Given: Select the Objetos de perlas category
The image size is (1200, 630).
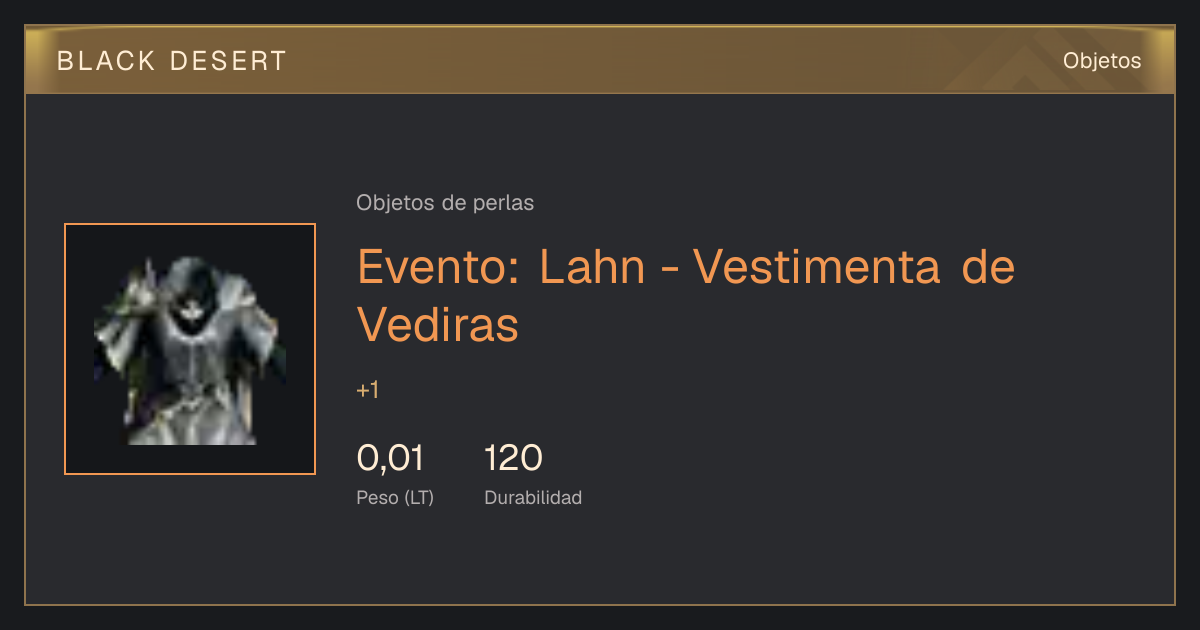Looking at the screenshot, I should point(445,203).
